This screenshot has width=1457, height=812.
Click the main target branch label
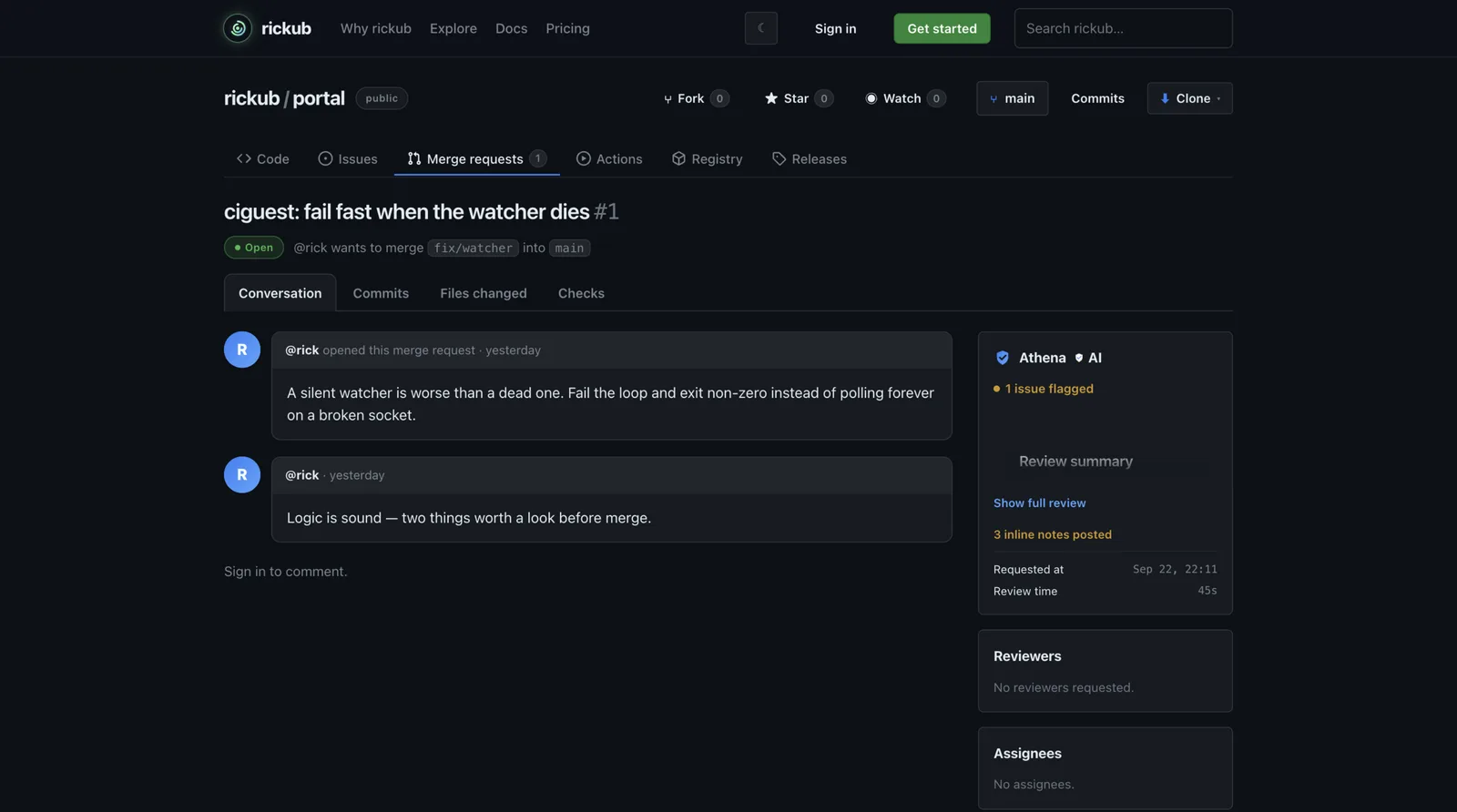pyautogui.click(x=570, y=248)
